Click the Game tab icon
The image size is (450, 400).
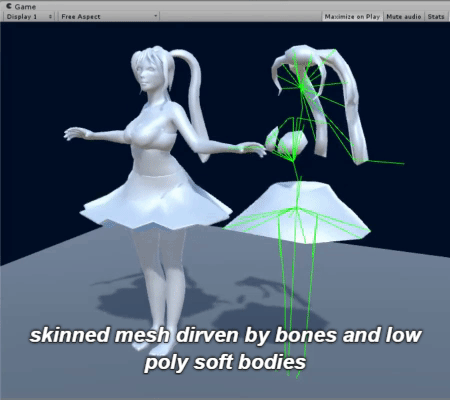(9, 6)
